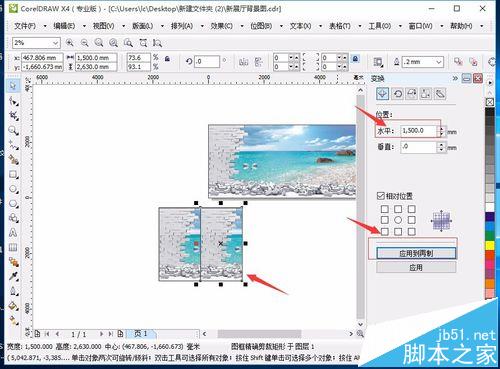The height and width of the screenshot is (369, 500).
Task: Click the Zoom In toolbar icon
Action: [x=69, y=43]
